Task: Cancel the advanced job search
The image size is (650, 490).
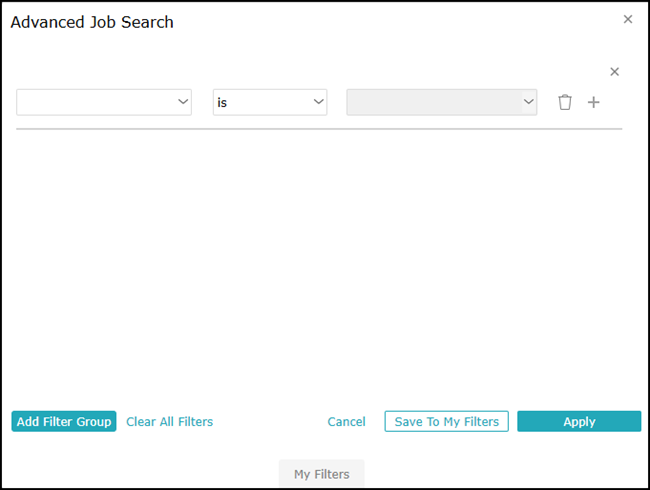Action: (347, 422)
